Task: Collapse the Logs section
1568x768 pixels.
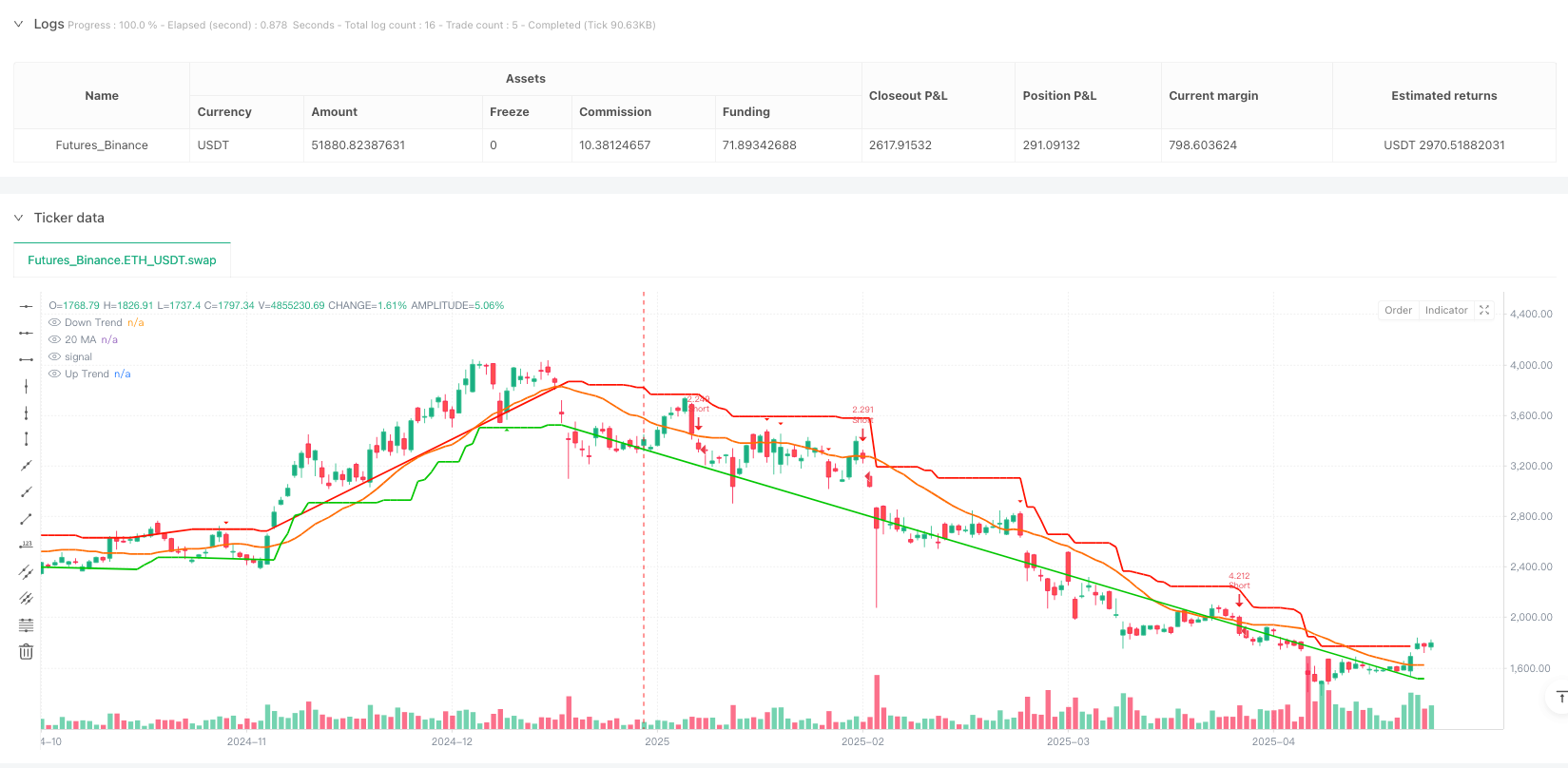Action: pyautogui.click(x=18, y=24)
